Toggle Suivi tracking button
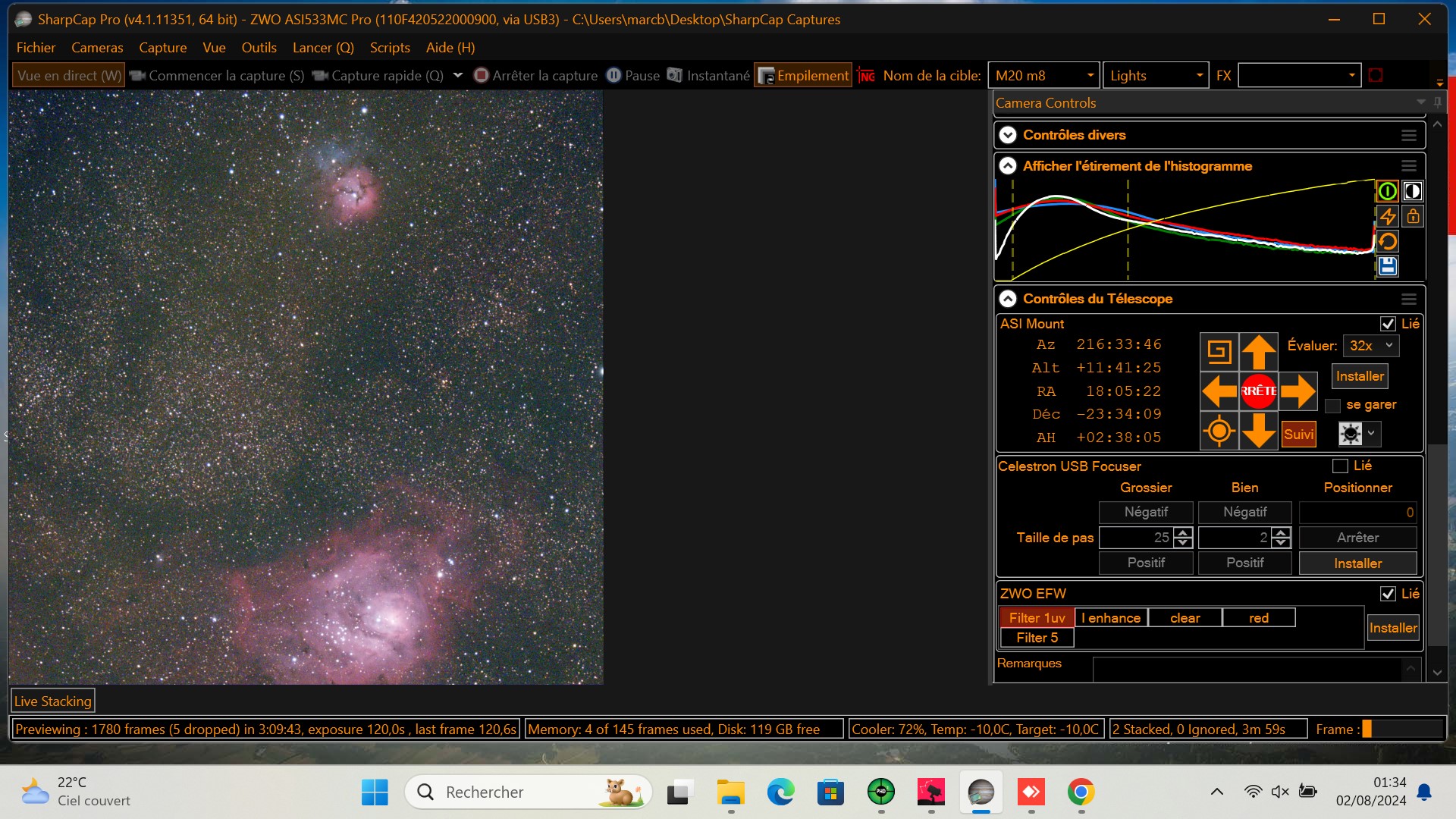This screenshot has height=819, width=1456. [1298, 435]
